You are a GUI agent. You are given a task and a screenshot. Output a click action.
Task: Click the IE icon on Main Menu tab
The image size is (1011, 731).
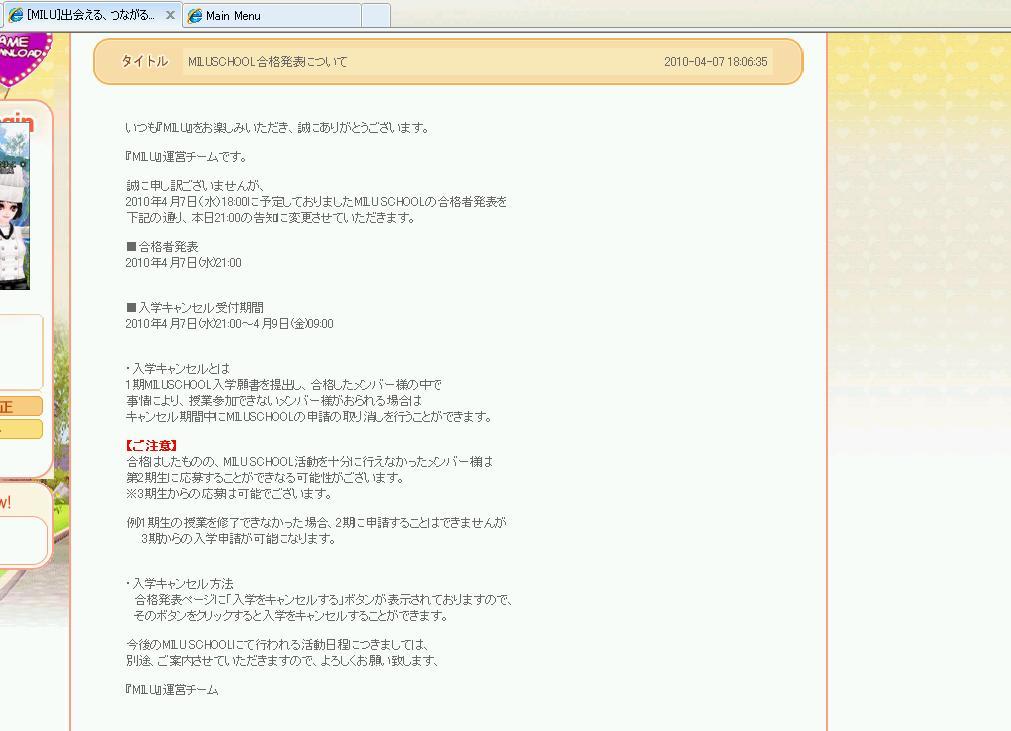coord(195,15)
